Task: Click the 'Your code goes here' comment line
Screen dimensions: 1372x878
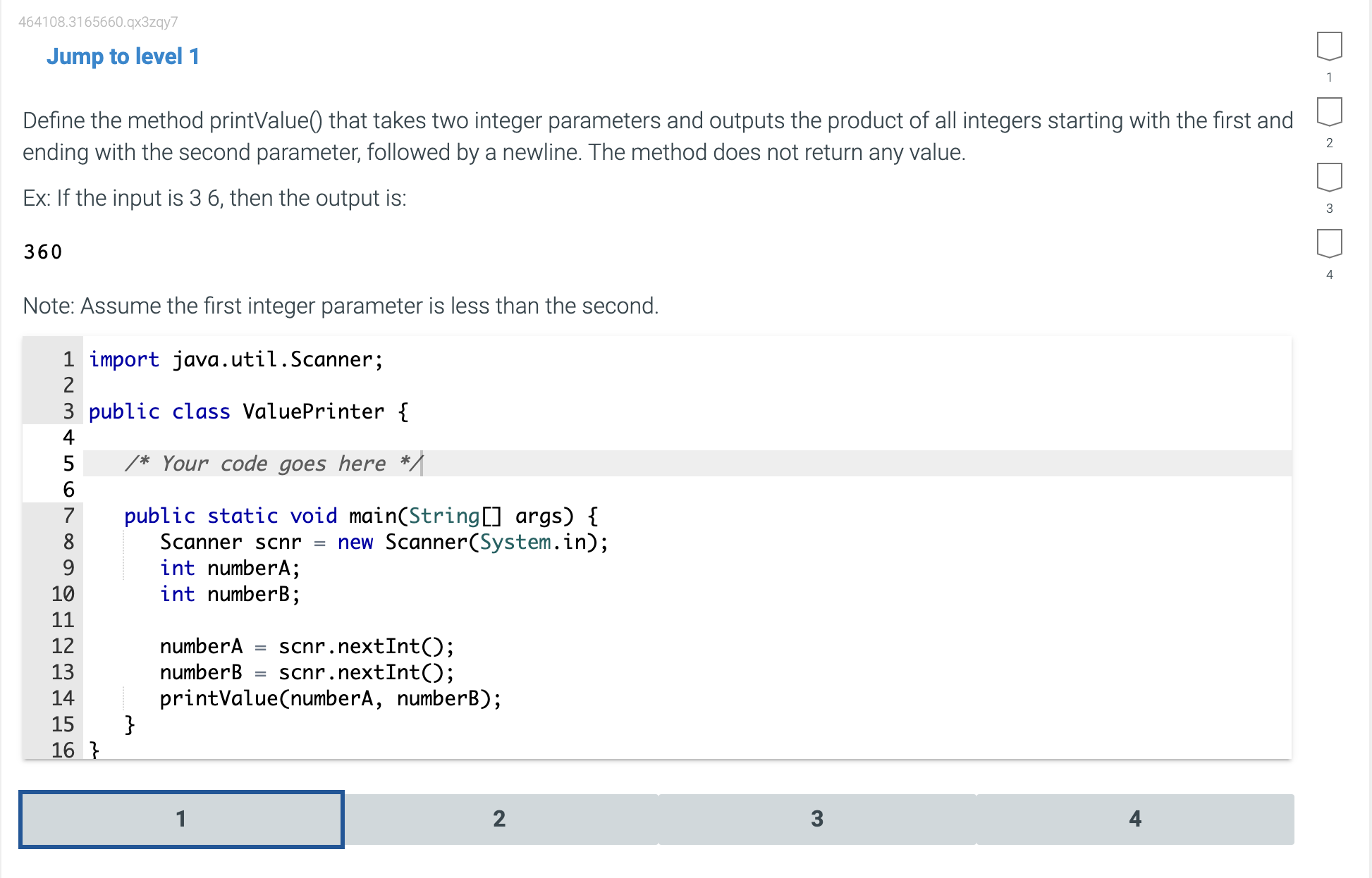Action: click(x=274, y=464)
